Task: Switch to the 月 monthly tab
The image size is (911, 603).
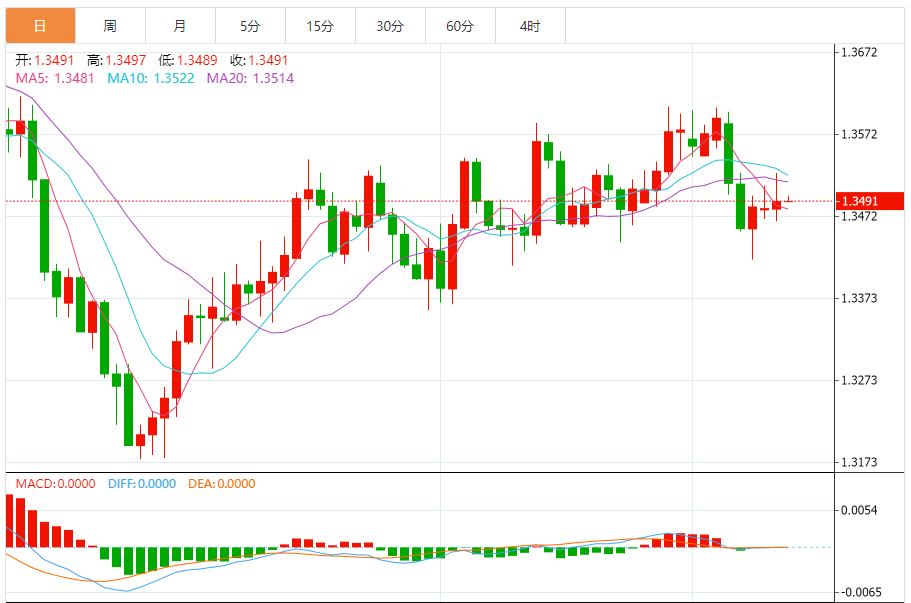Action: tap(180, 26)
